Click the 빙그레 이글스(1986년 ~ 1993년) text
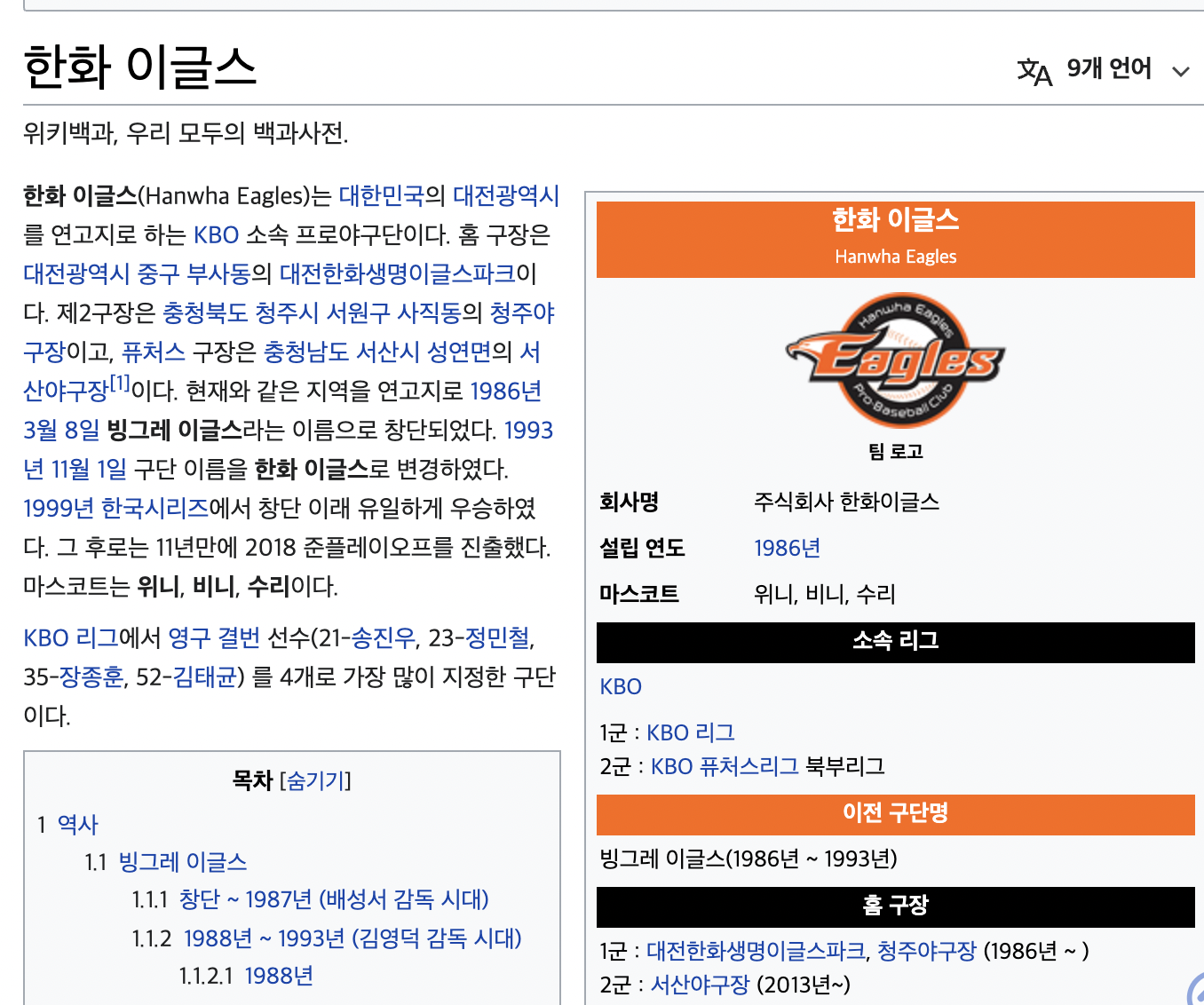The height and width of the screenshot is (1005, 1204). click(749, 859)
